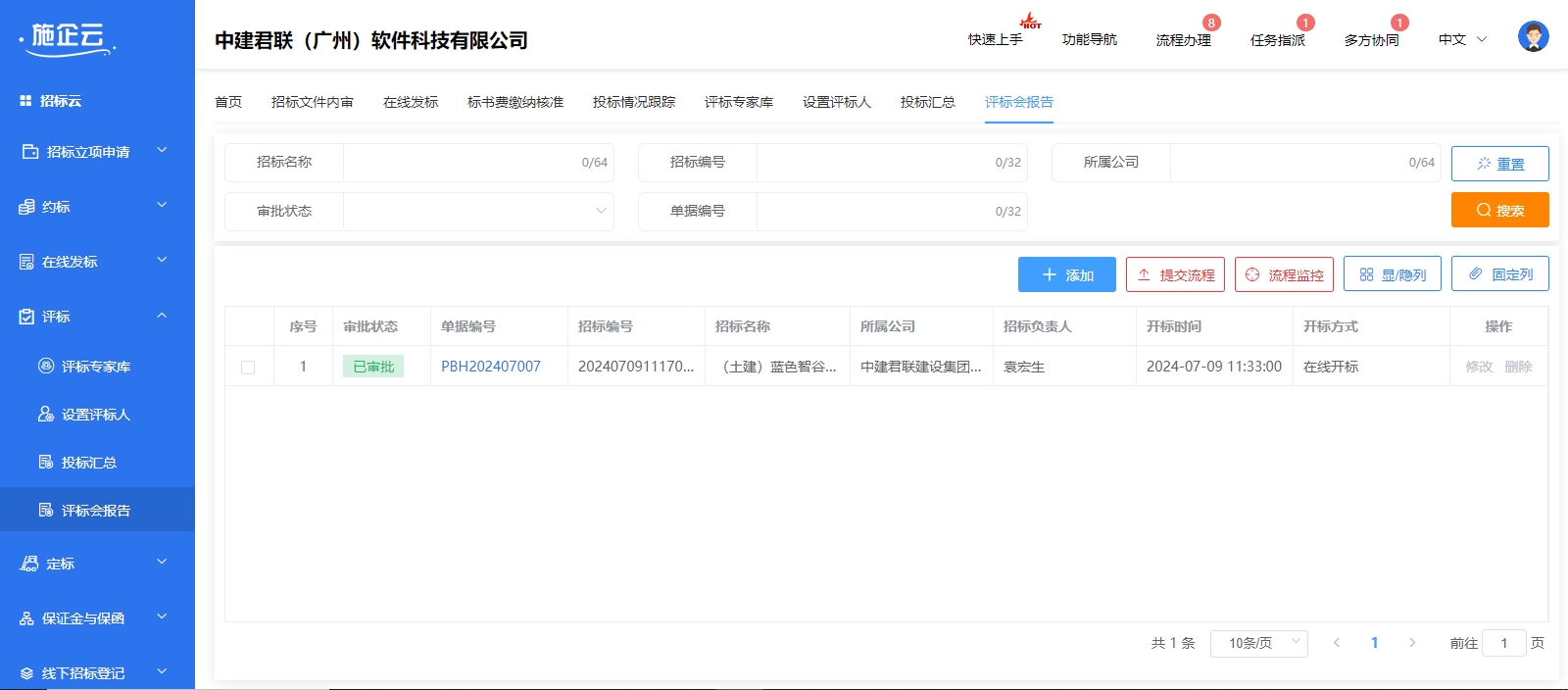The width and height of the screenshot is (1568, 690).
Task: Click the 设置评标人 sidebar icon
Action: click(46, 414)
